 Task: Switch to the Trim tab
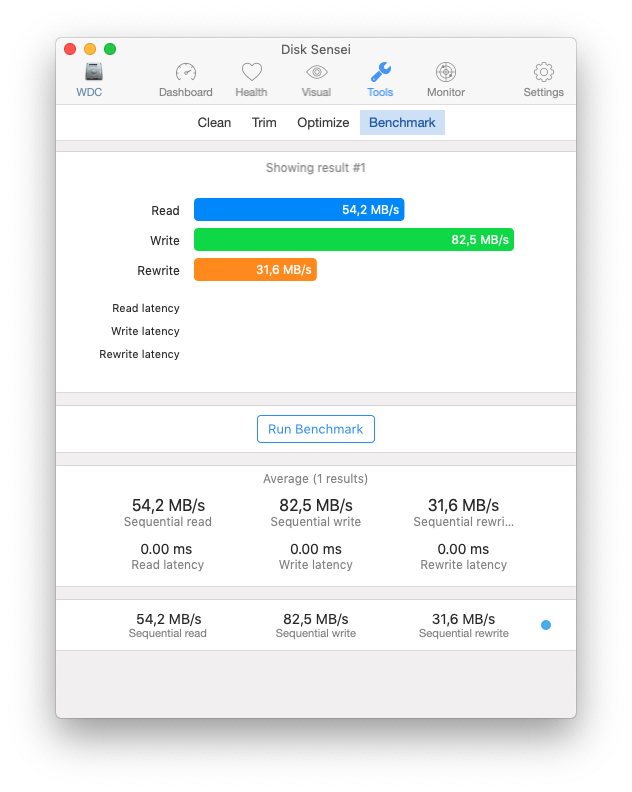pyautogui.click(x=264, y=123)
